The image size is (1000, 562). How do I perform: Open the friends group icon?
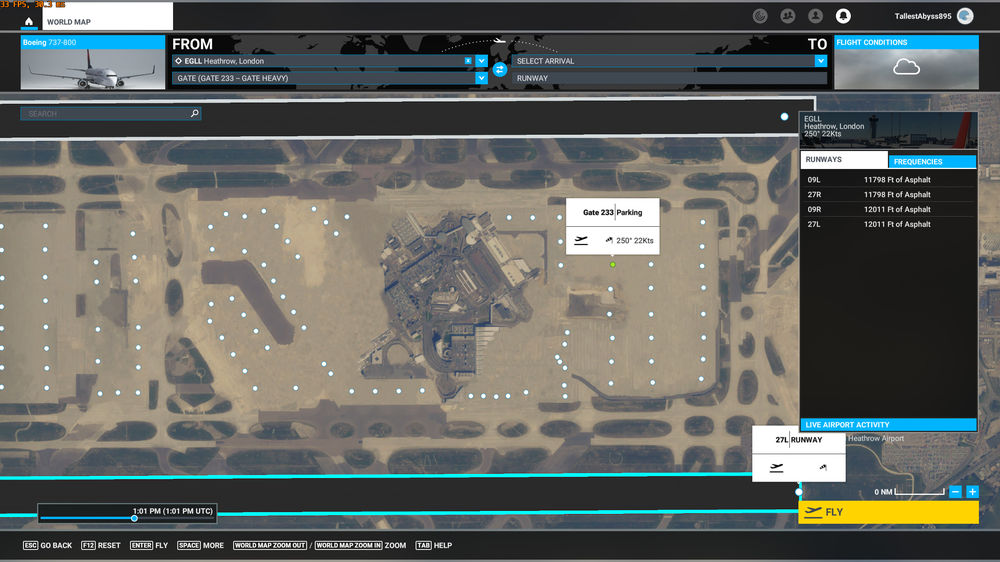pyautogui.click(x=788, y=16)
